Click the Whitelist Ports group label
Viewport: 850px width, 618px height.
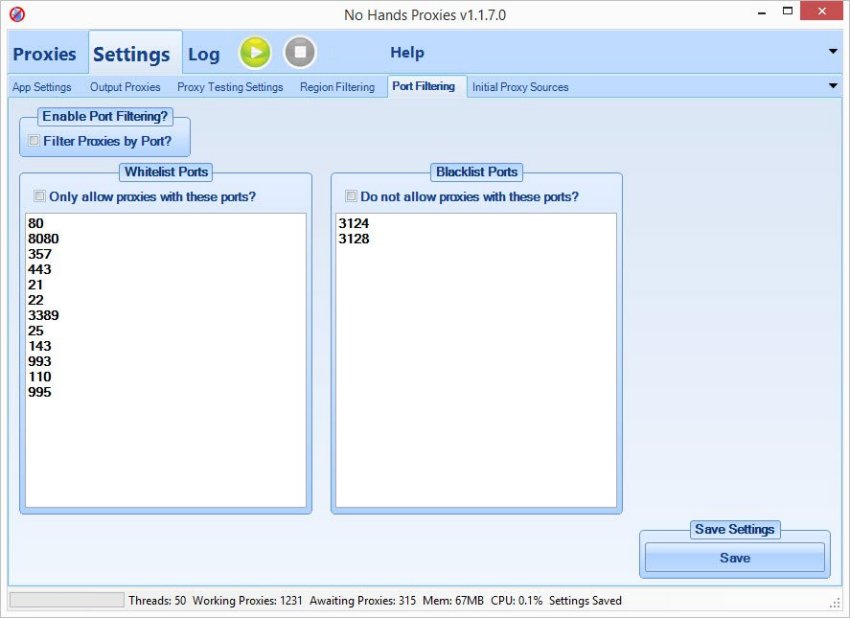click(166, 172)
